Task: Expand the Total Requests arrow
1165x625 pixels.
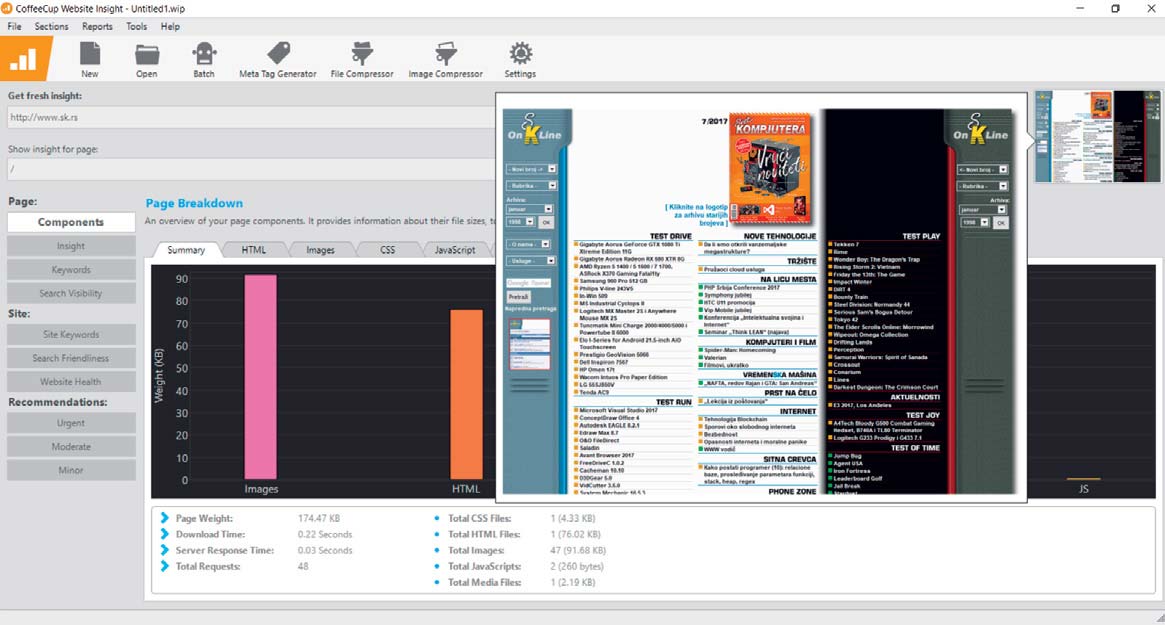Action: point(164,566)
